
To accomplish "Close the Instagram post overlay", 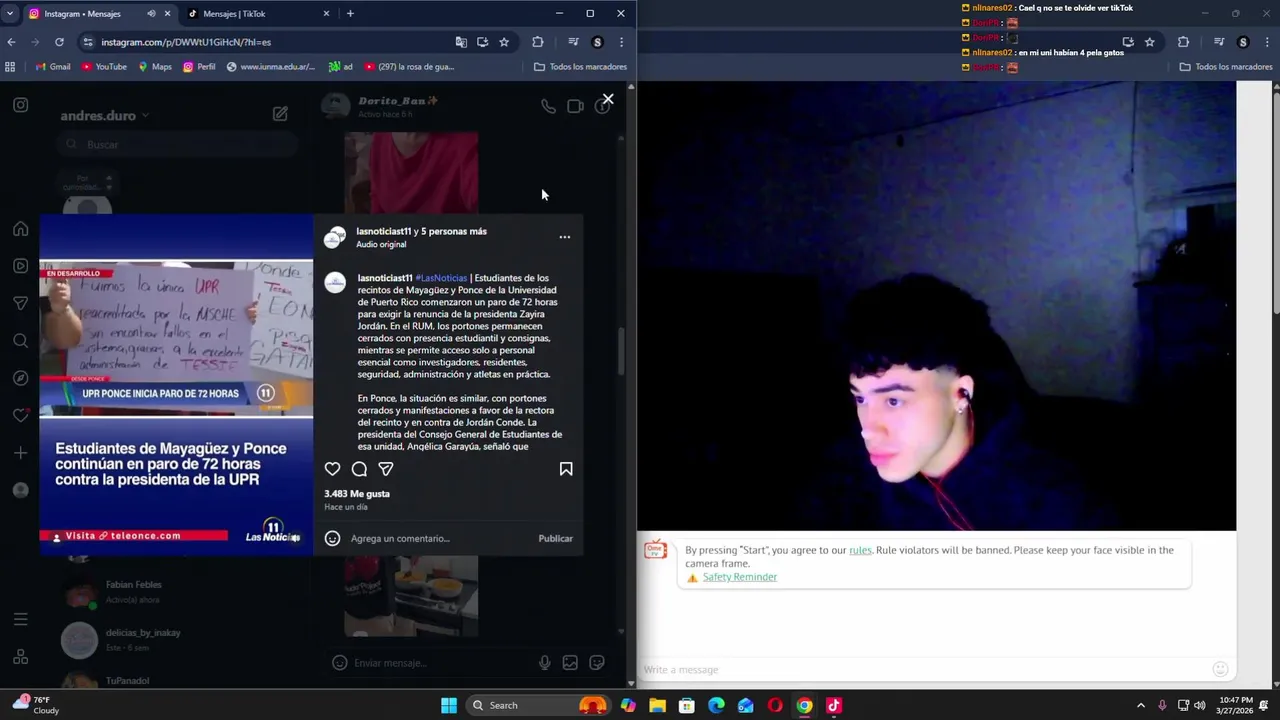I will click(607, 99).
